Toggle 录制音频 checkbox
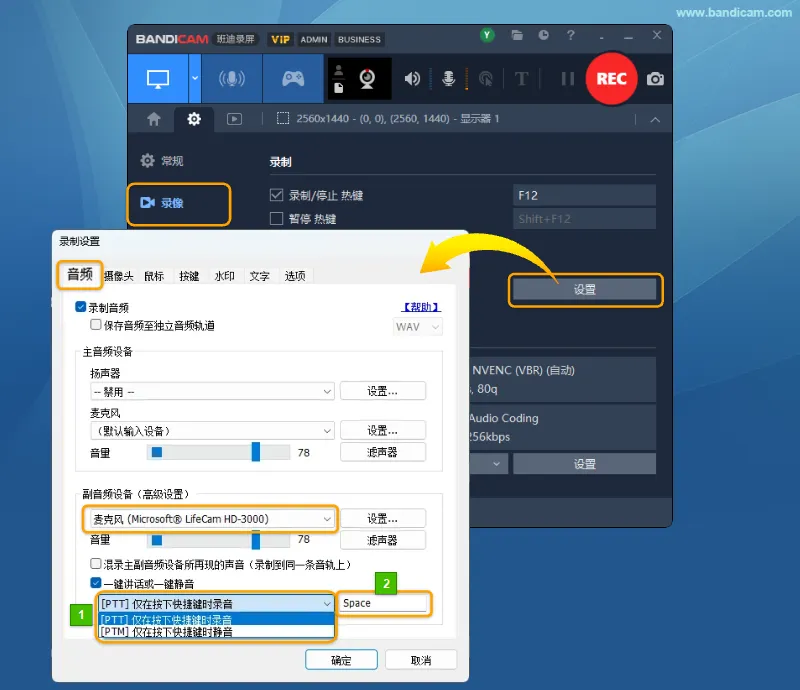The width and height of the screenshot is (800, 690). pos(81,307)
